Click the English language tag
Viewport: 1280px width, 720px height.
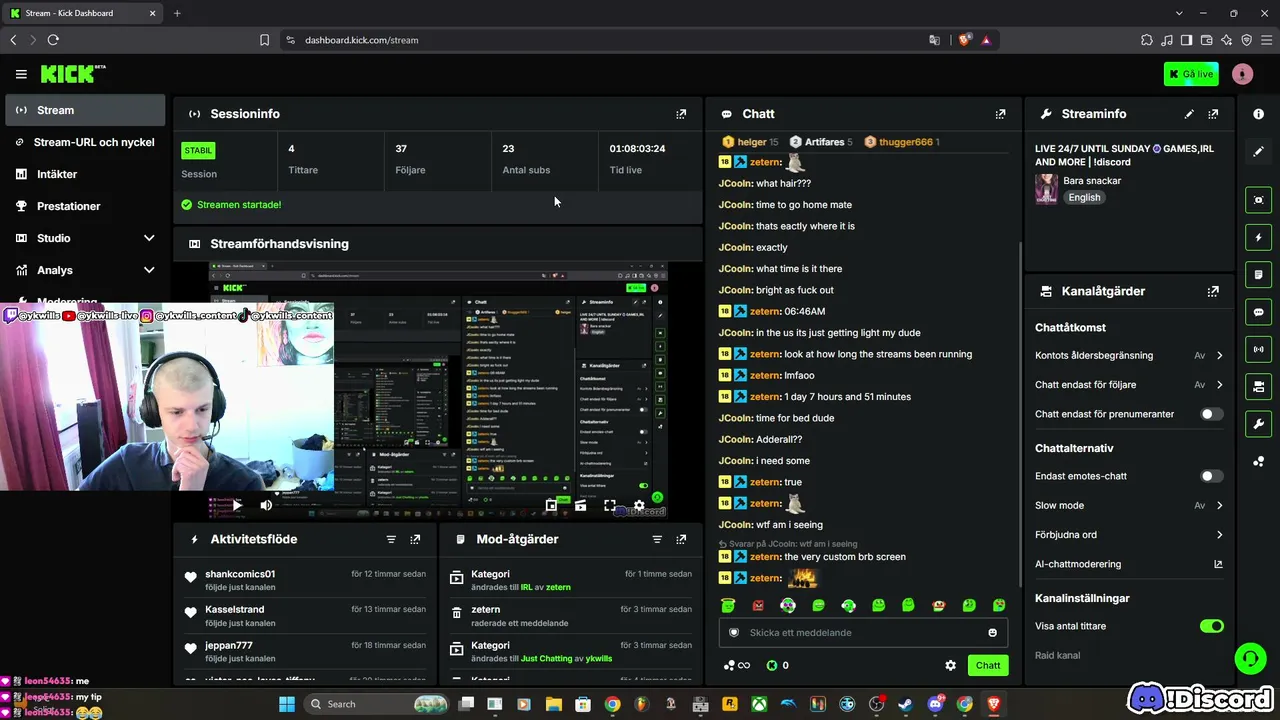1084,198
